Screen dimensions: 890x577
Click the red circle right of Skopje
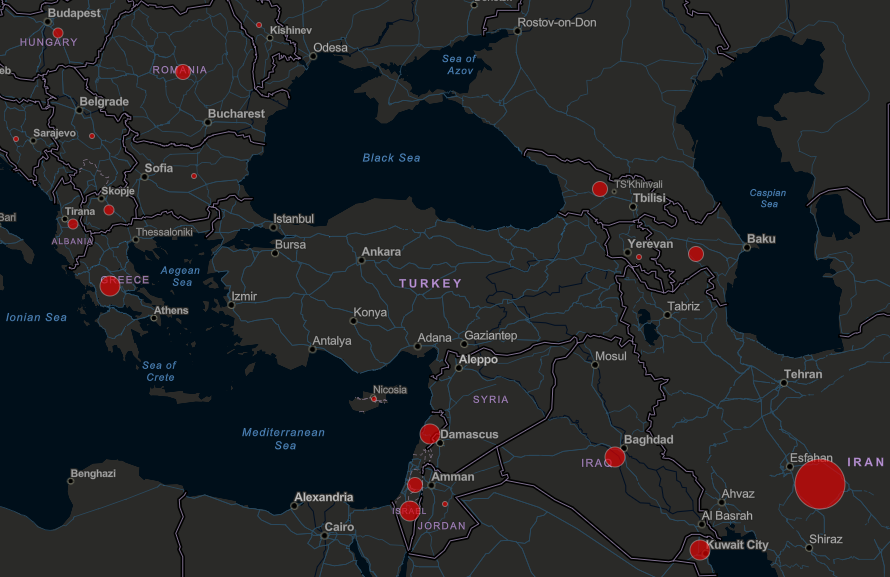pyautogui.click(x=109, y=210)
